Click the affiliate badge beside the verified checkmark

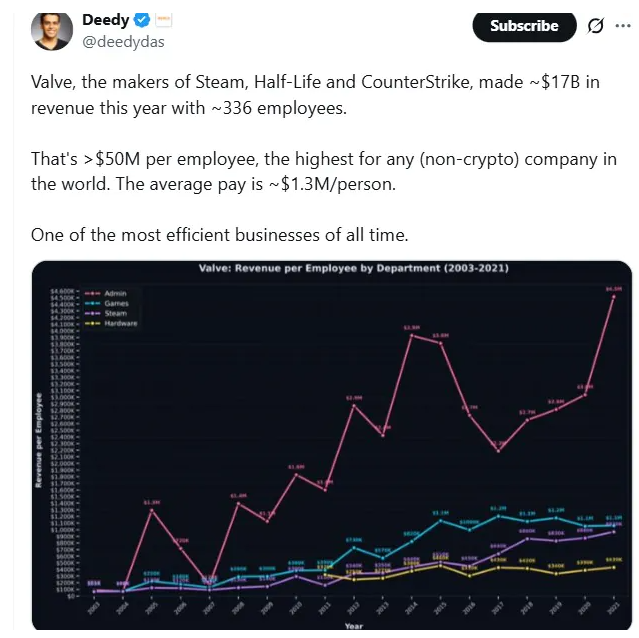[x=164, y=19]
